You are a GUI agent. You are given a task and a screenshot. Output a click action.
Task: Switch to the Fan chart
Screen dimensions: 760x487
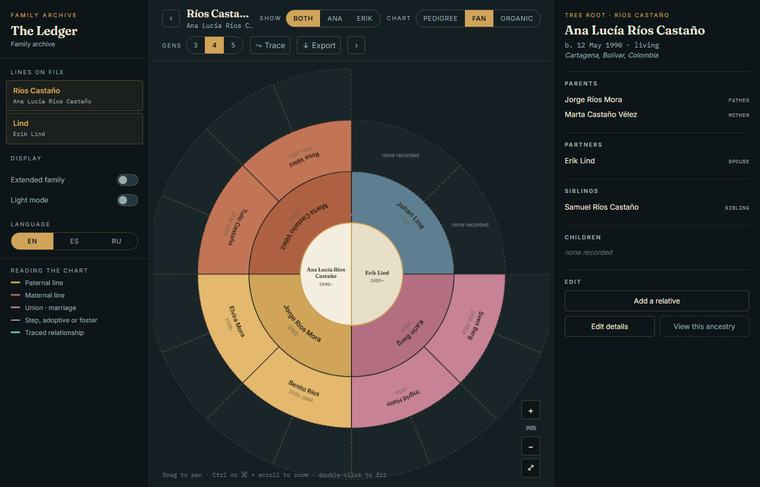479,18
